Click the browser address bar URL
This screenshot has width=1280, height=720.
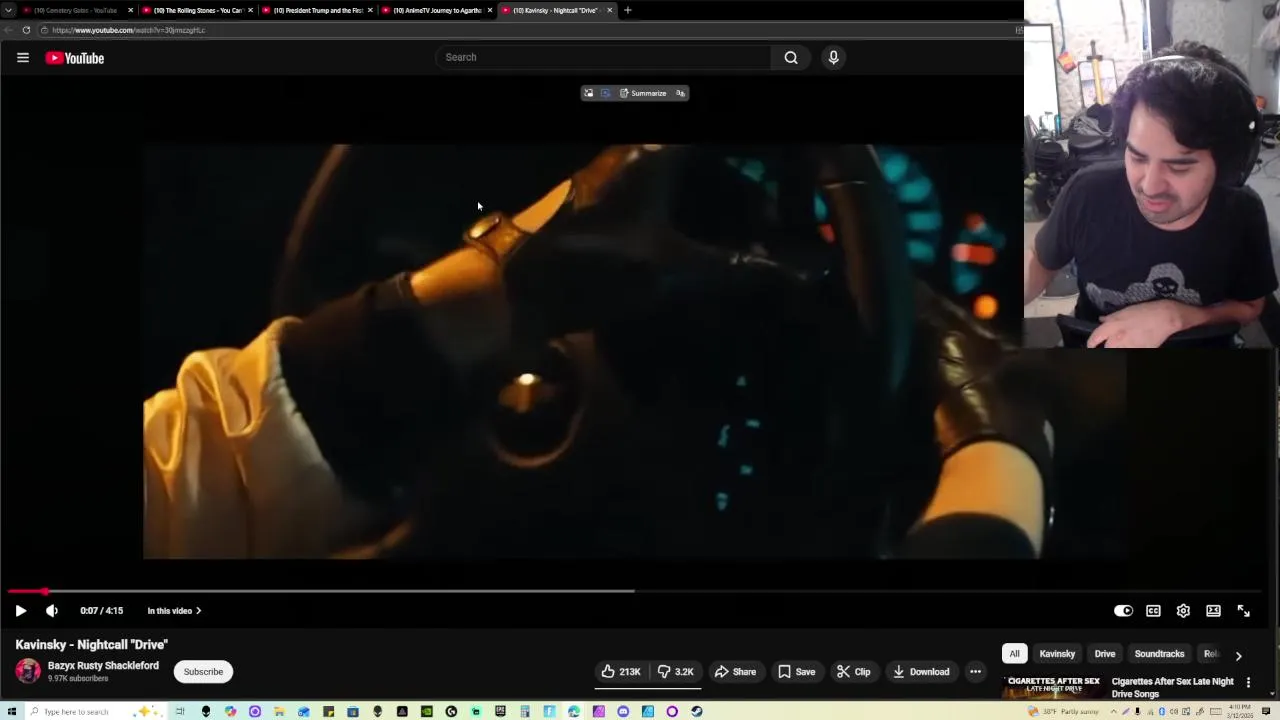[x=128, y=30]
